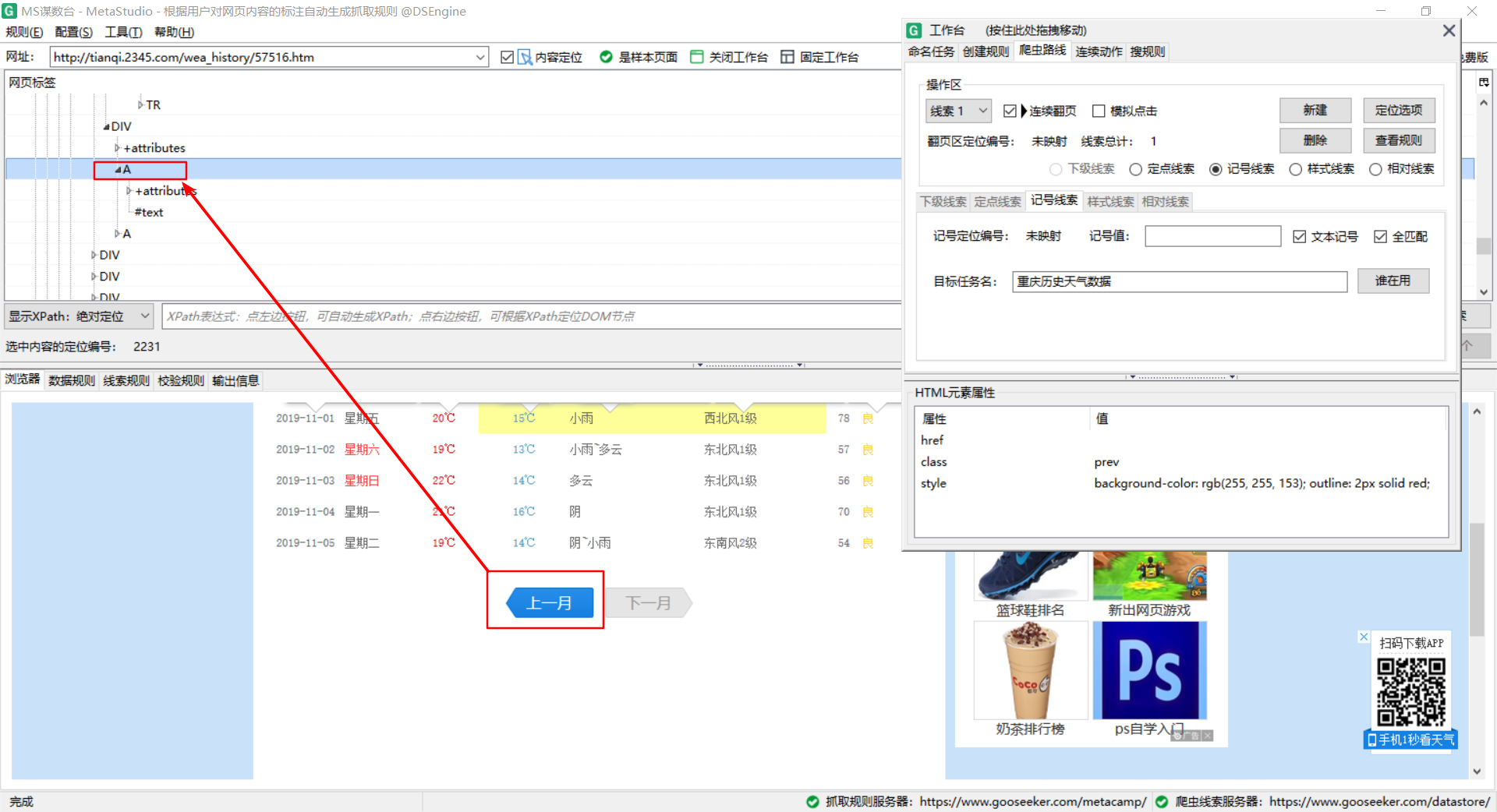The image size is (1497, 812).
Task: Click the 是样本页面 green check icon
Action: (606, 56)
